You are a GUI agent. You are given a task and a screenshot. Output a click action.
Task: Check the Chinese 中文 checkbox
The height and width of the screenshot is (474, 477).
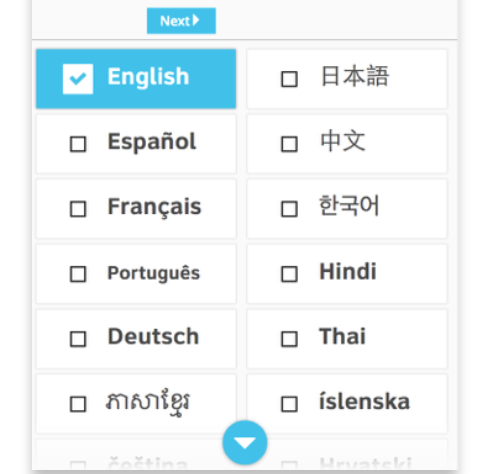click(289, 144)
